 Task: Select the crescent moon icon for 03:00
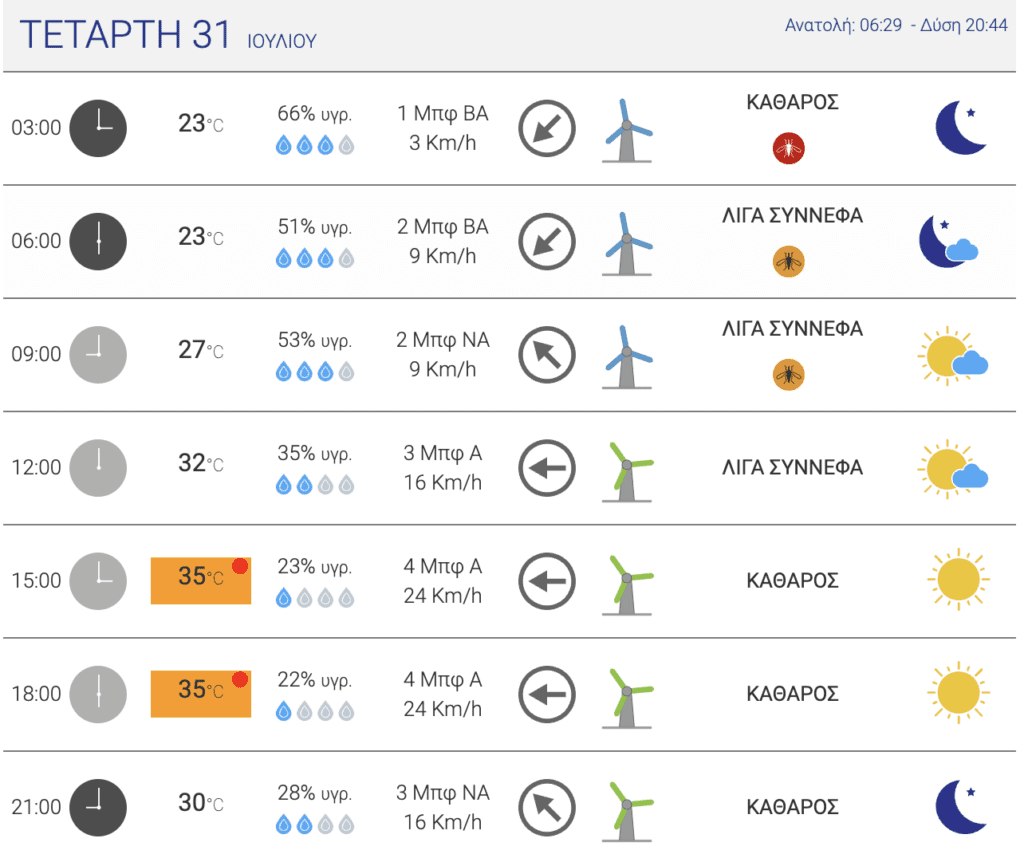click(961, 127)
